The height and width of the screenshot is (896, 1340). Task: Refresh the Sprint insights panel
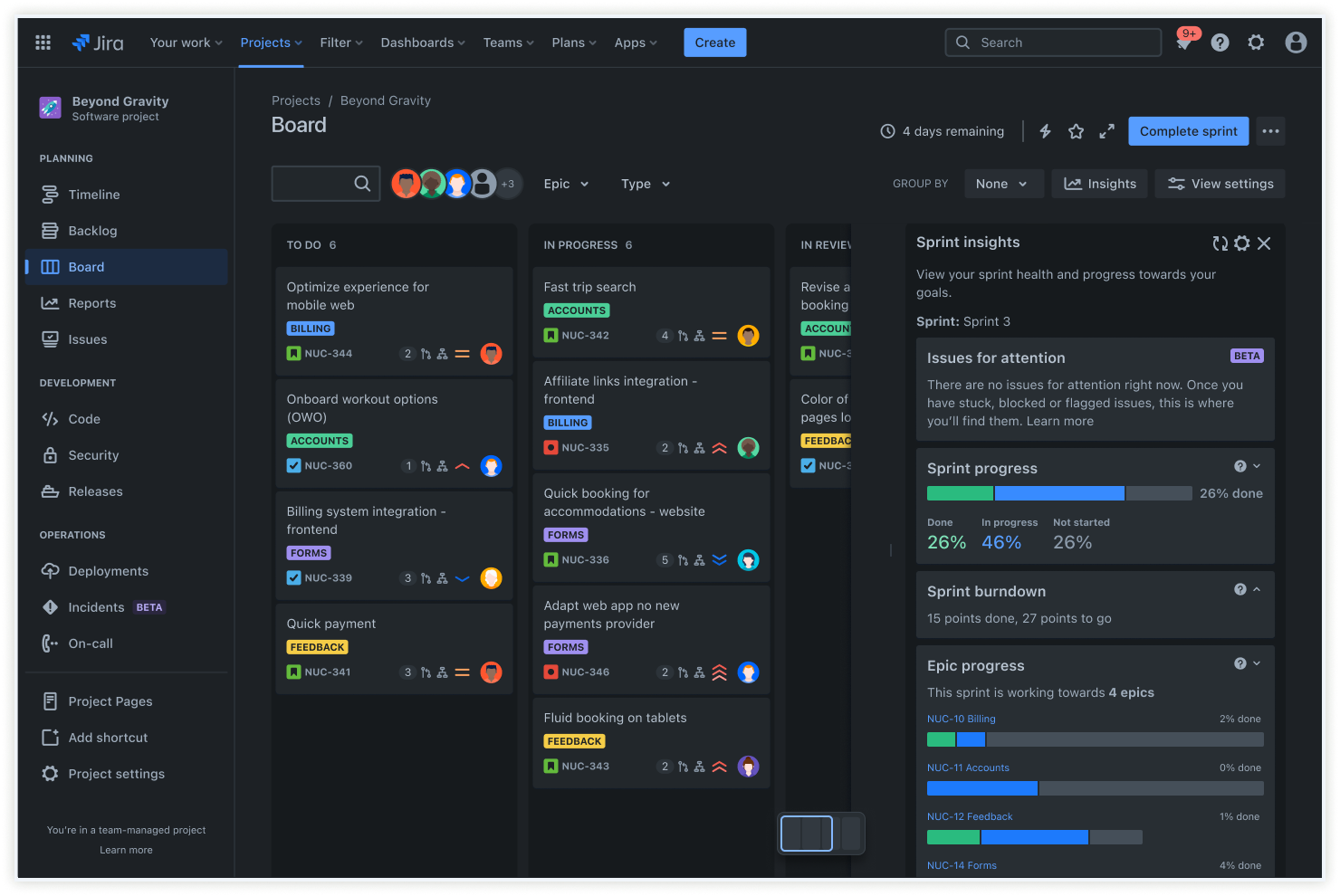(x=1220, y=243)
